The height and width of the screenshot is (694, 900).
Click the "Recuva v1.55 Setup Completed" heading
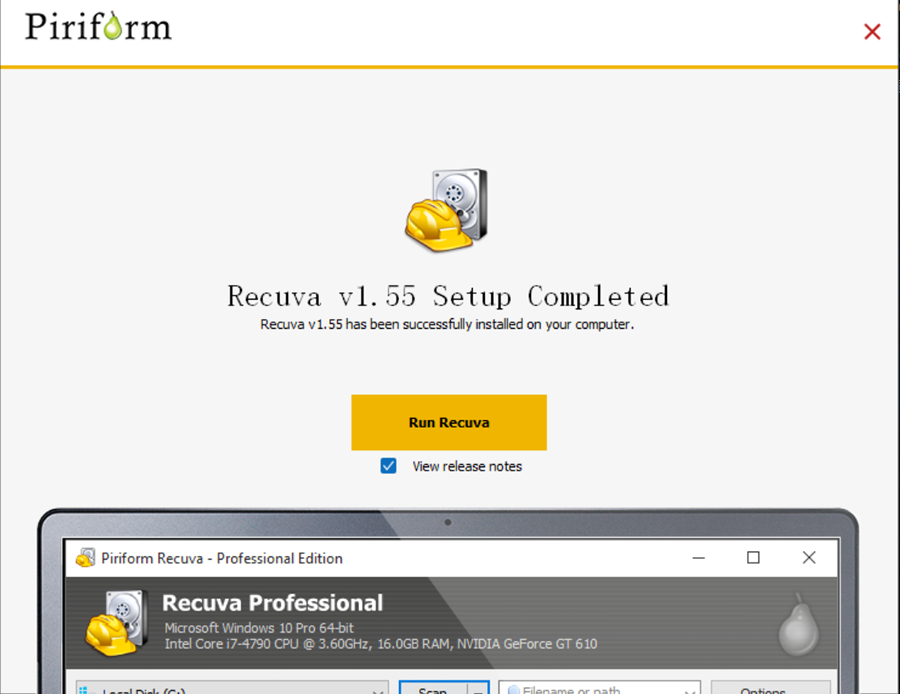click(448, 296)
